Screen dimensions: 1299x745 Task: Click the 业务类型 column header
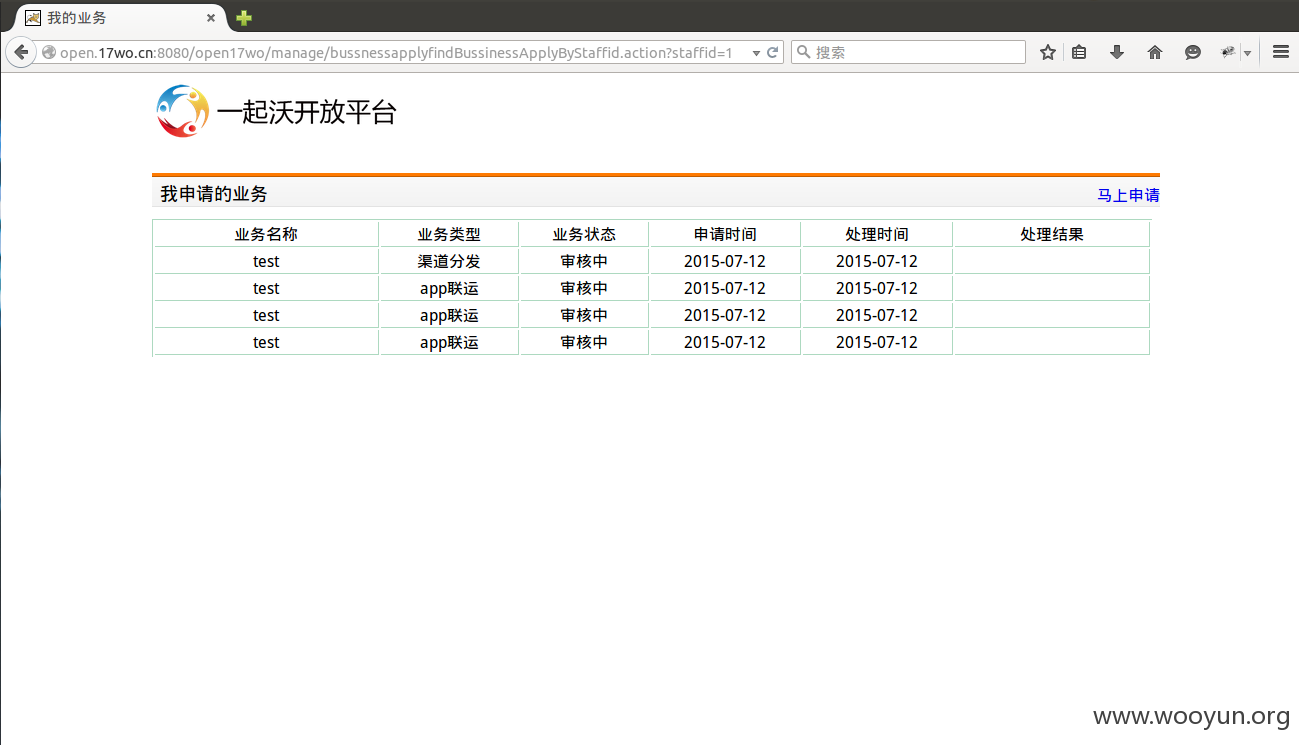point(449,234)
